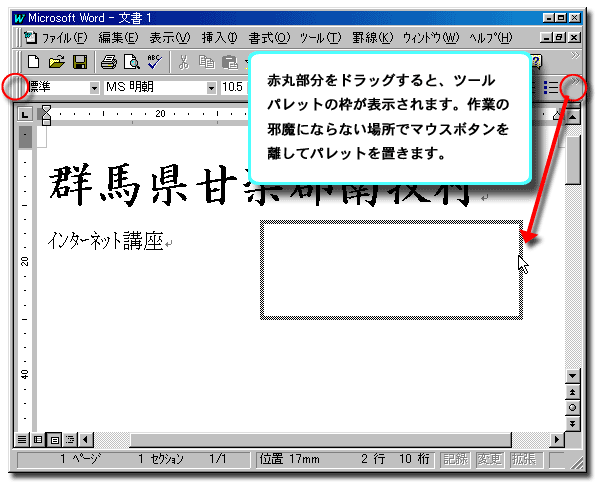Open the ヘルプ(H) menu
This screenshot has width=600, height=488.
[491, 38]
